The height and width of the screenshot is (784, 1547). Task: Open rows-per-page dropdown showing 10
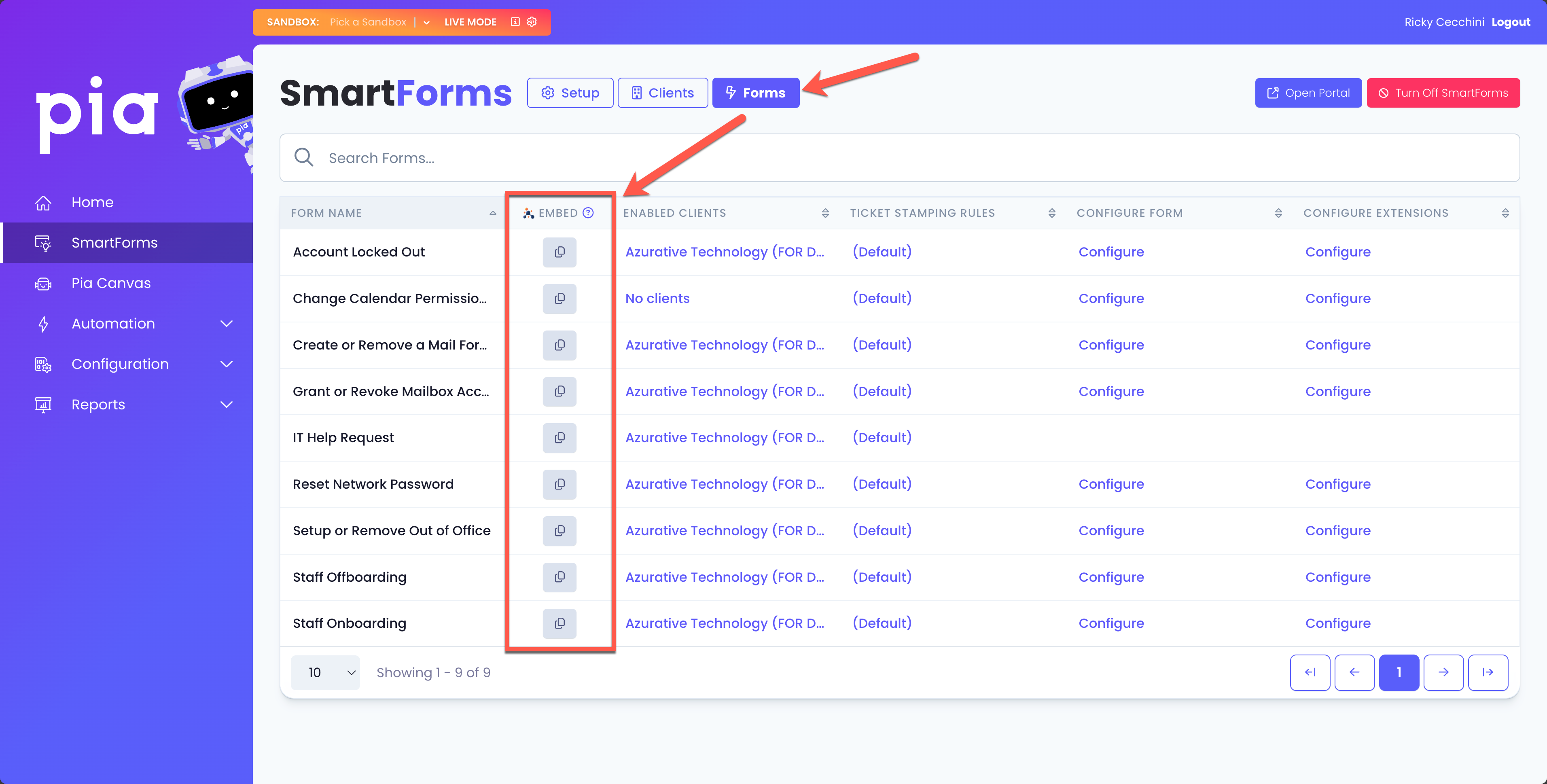[325, 672]
